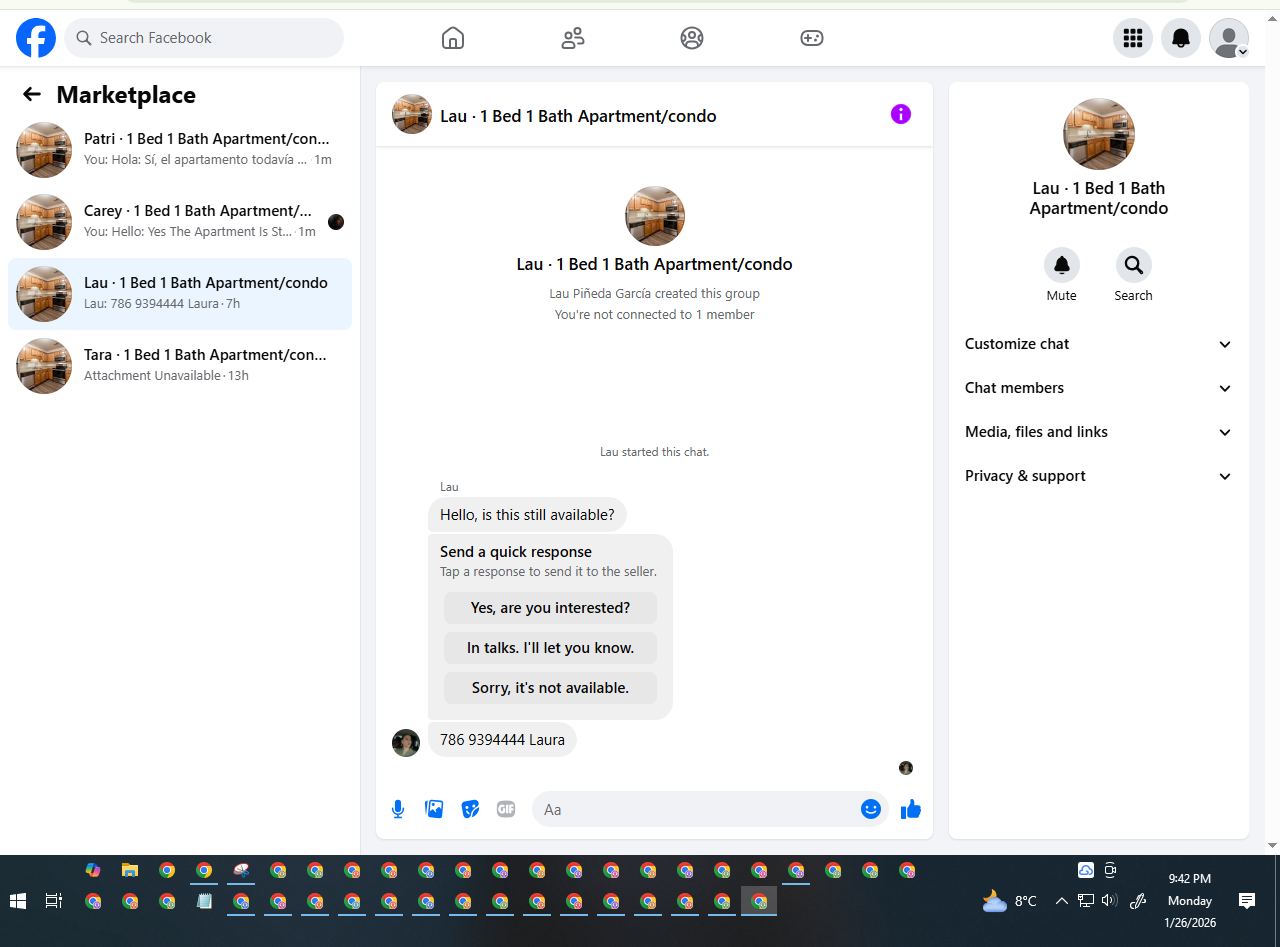This screenshot has width=1280, height=947.
Task: Open the Copilot taskbar icon
Action: pyautogui.click(x=93, y=870)
